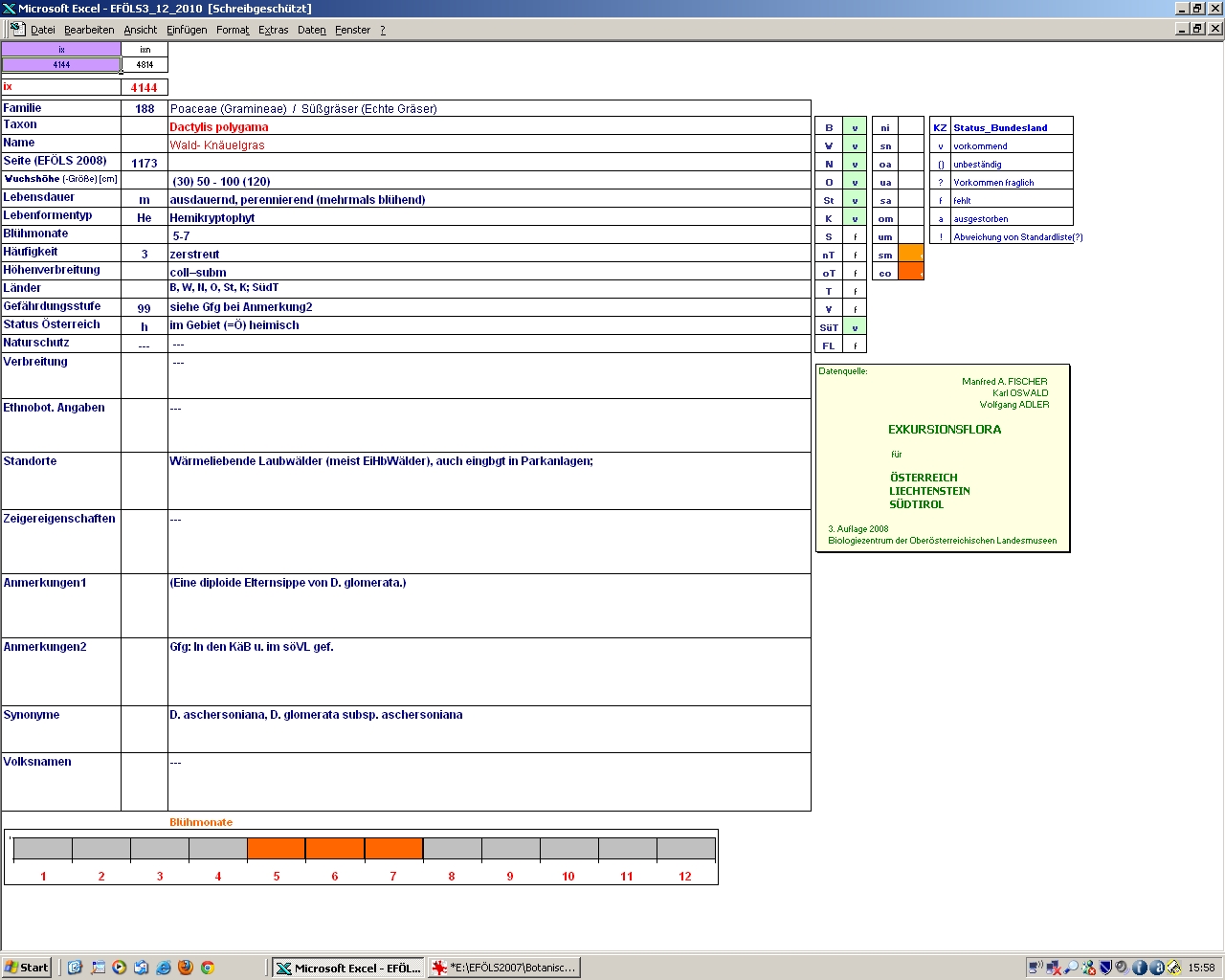Select the Anmerkungen1 text about diploide Elternsippe
Screen dimensions: 1225x980
coord(287,582)
